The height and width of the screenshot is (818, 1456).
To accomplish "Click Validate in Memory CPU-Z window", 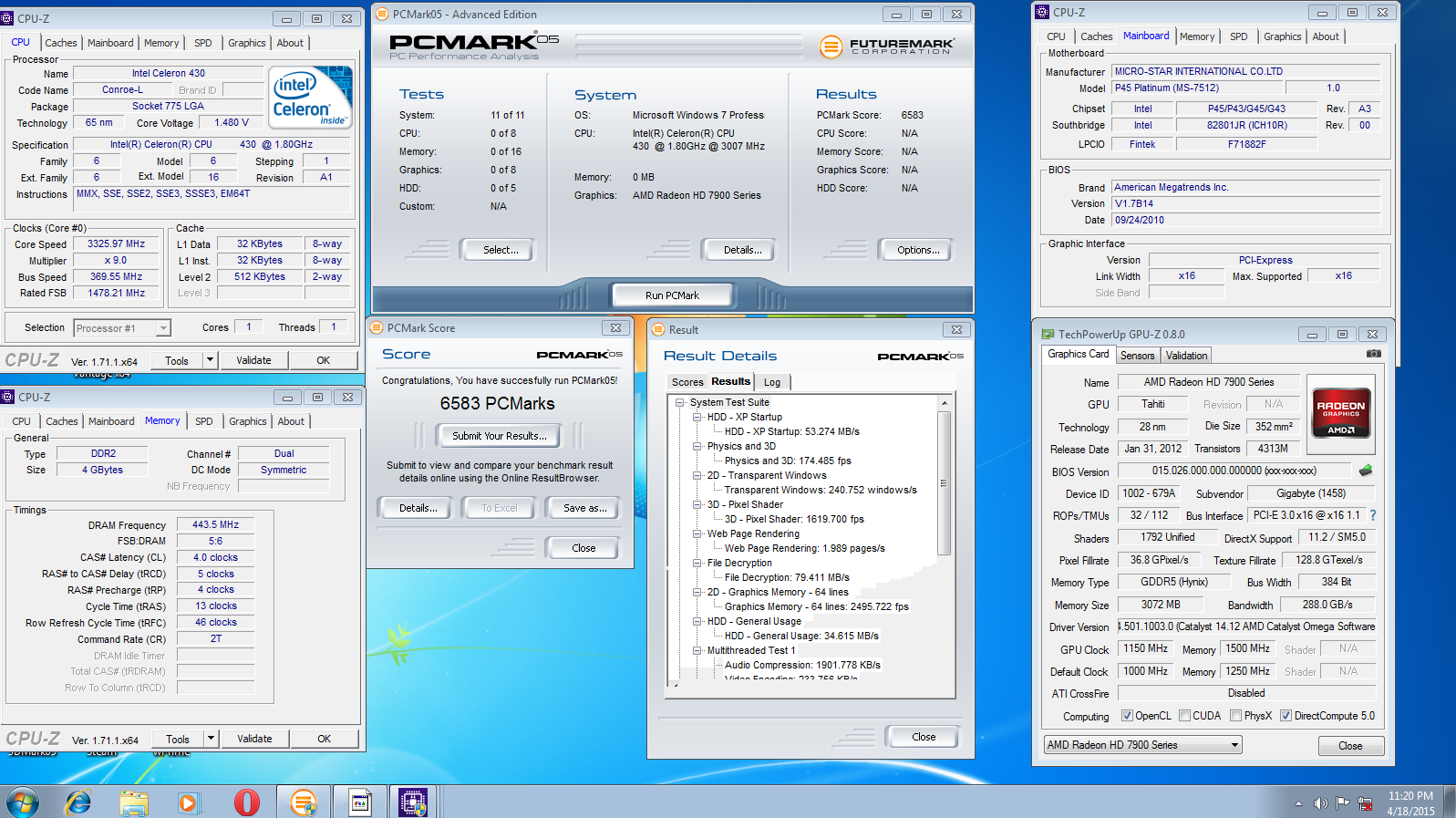I will 254,739.
